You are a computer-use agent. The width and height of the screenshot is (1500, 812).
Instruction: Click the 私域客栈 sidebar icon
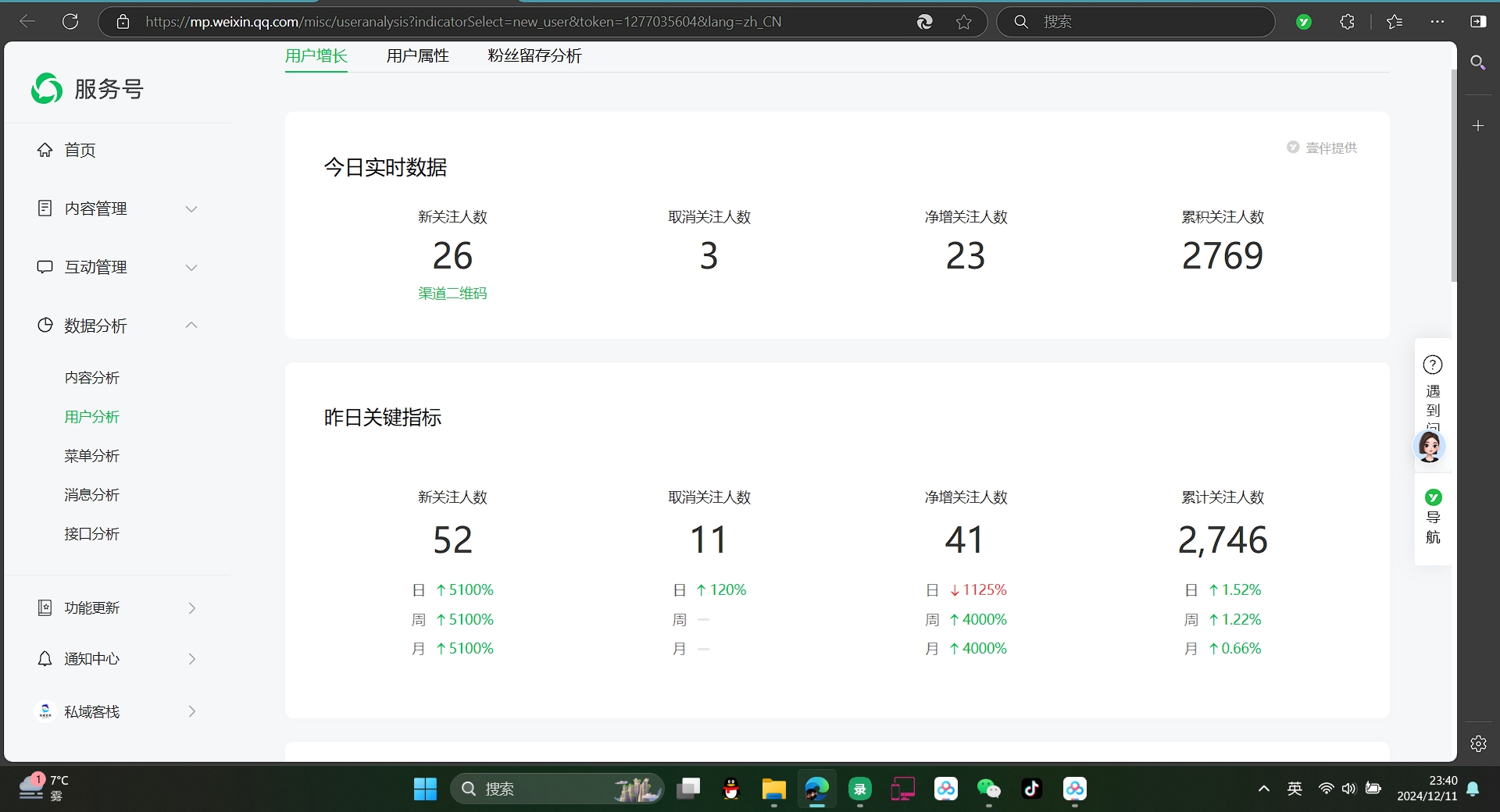(45, 711)
